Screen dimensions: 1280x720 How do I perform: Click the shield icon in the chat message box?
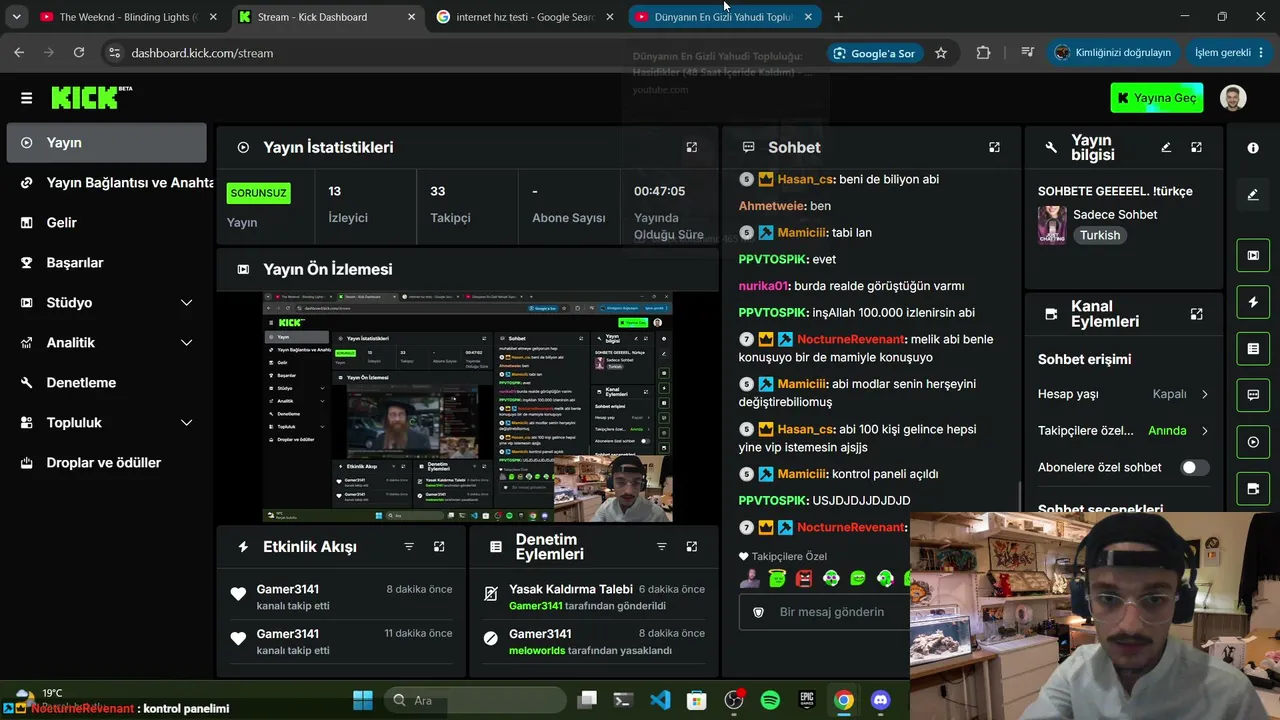pyautogui.click(x=758, y=612)
